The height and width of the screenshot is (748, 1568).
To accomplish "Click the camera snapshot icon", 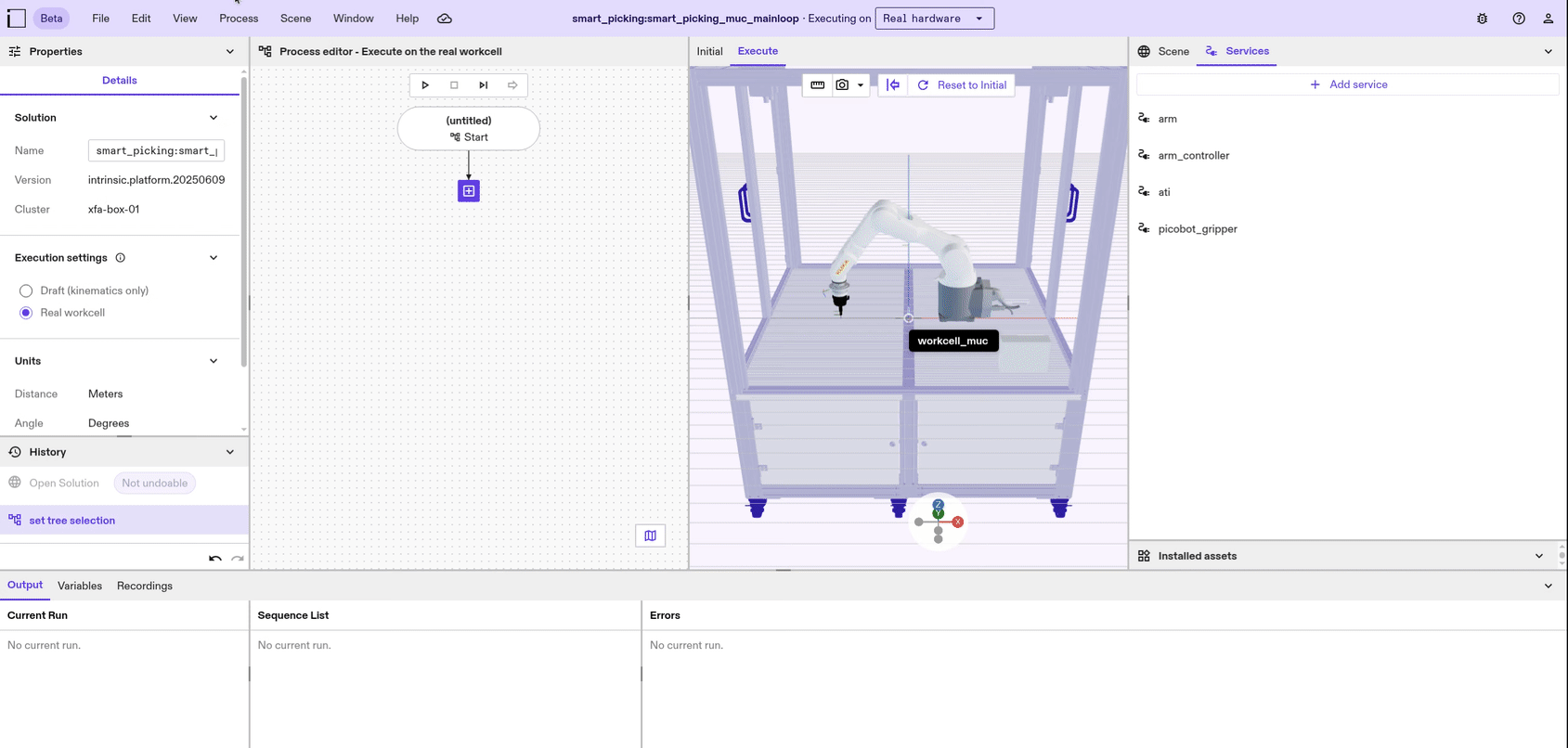I will [x=842, y=85].
